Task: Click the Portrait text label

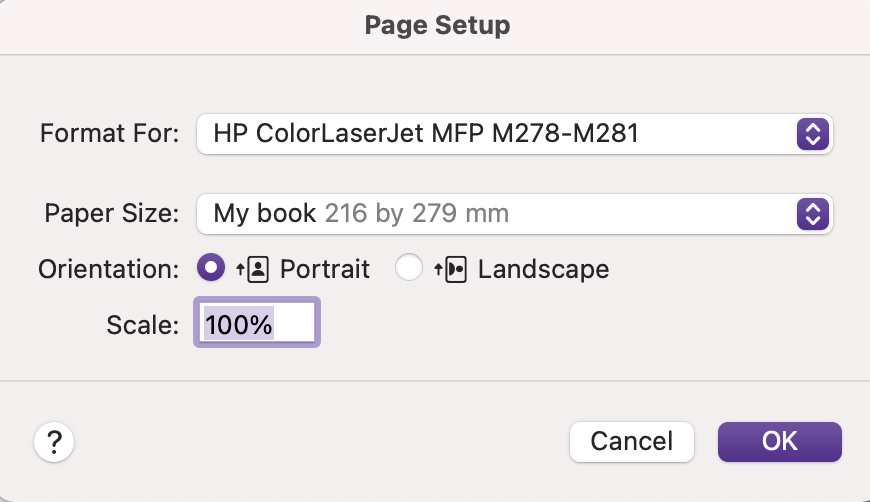Action: (x=325, y=269)
